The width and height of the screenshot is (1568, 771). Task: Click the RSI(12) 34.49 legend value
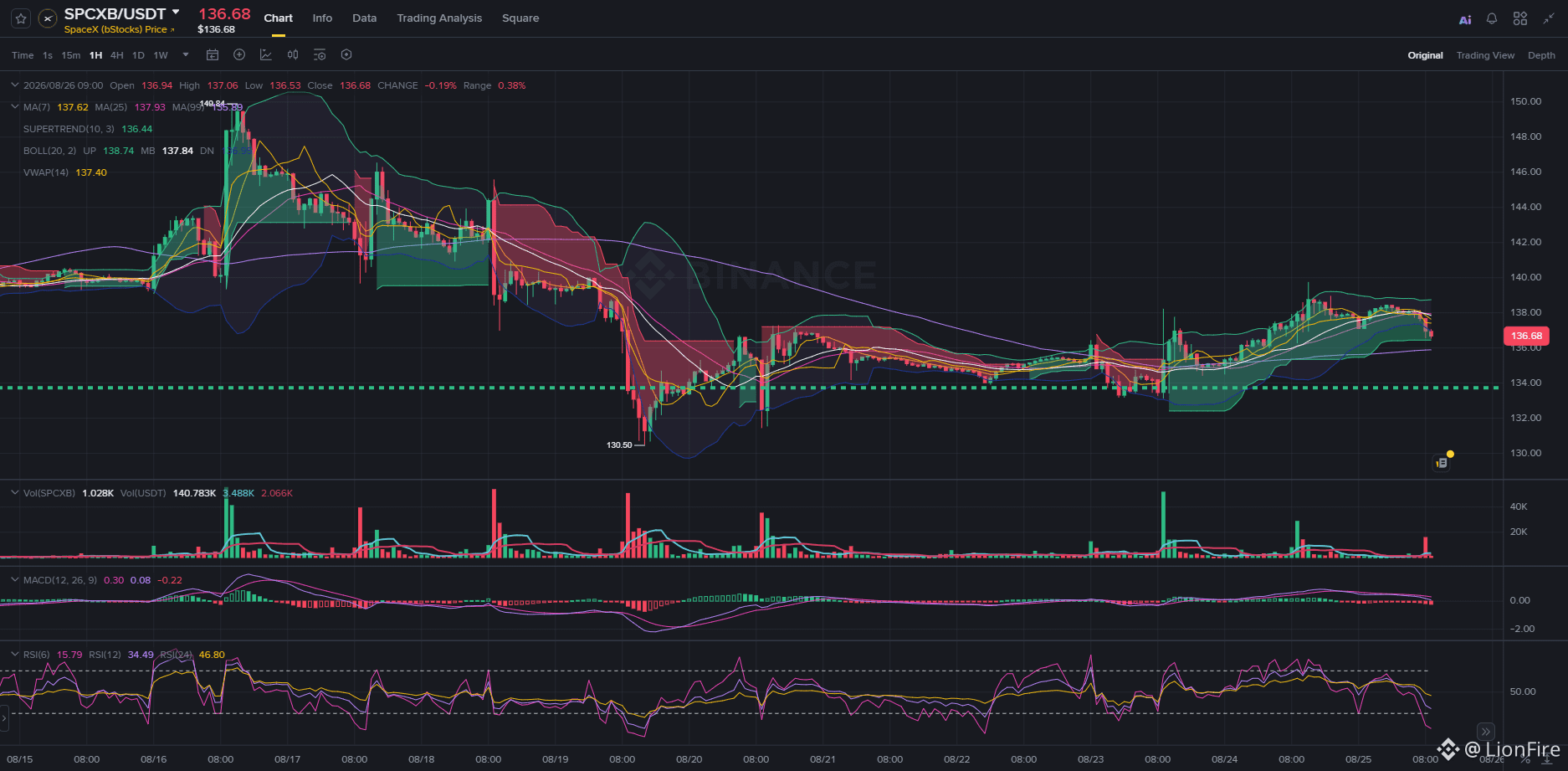click(141, 655)
